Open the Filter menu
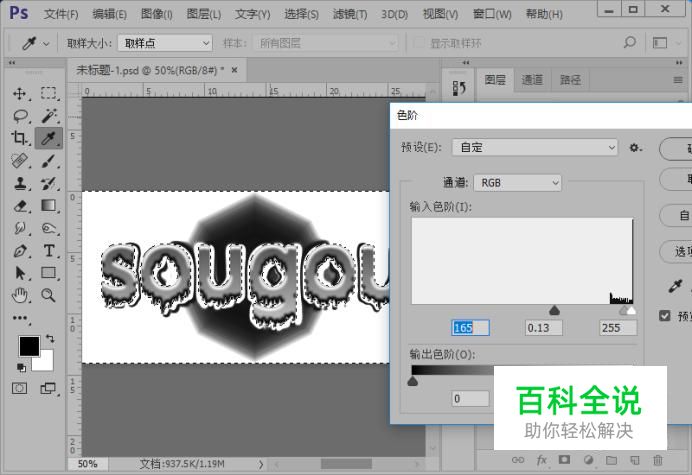Image resolution: width=692 pixels, height=475 pixels. click(x=350, y=14)
